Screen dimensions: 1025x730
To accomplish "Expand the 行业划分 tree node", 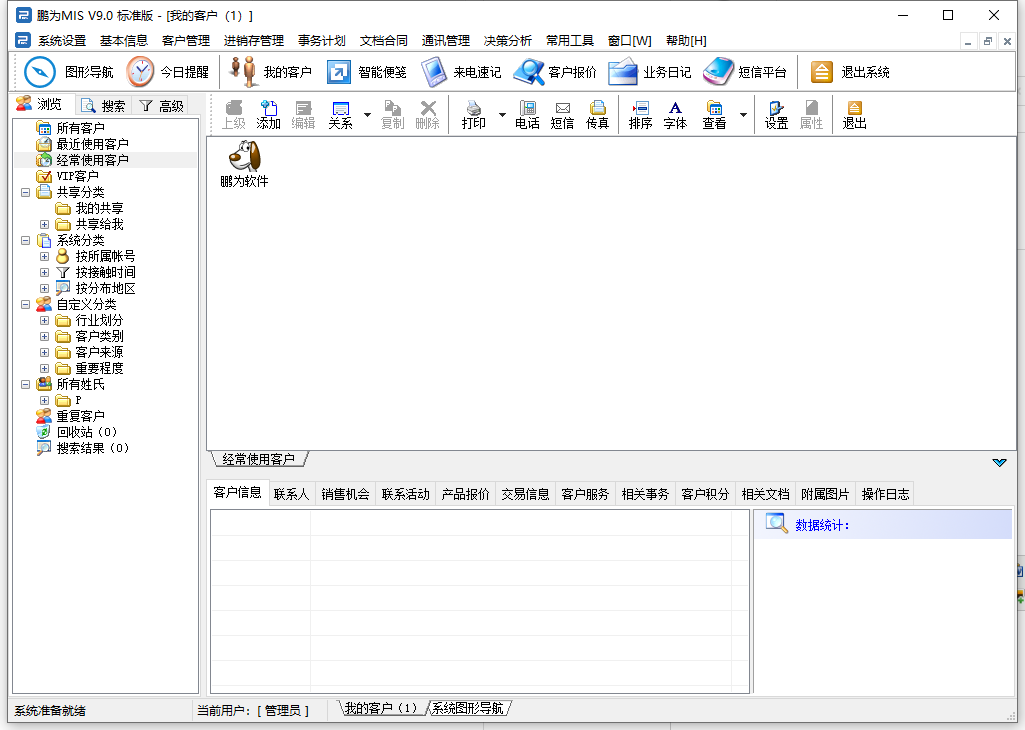I will point(44,320).
